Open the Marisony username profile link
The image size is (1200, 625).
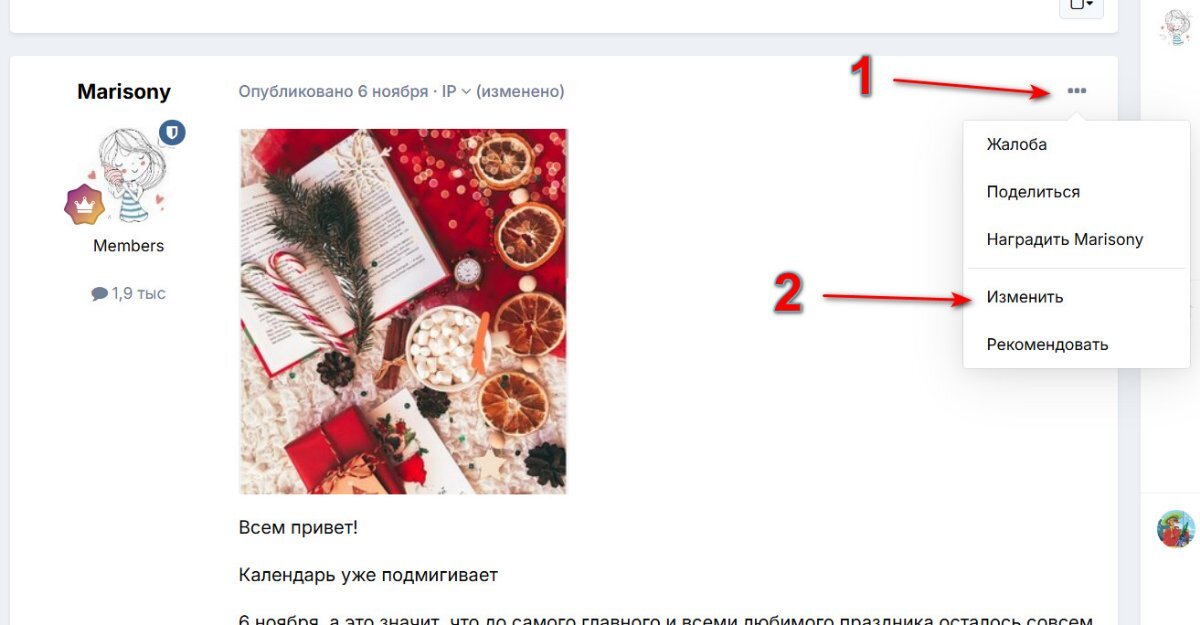[124, 91]
